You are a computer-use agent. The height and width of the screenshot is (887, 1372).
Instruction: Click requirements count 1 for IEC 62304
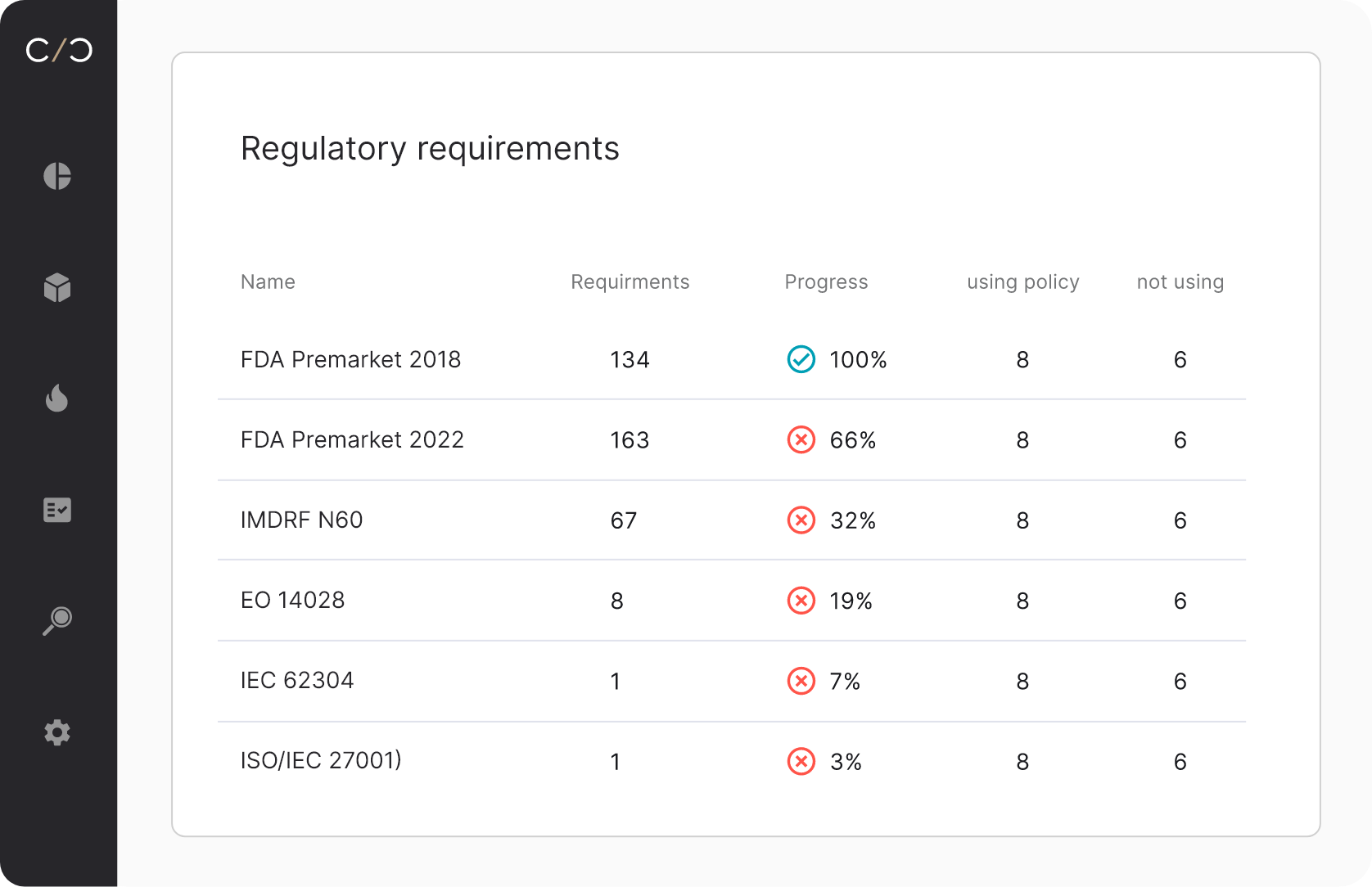click(616, 681)
